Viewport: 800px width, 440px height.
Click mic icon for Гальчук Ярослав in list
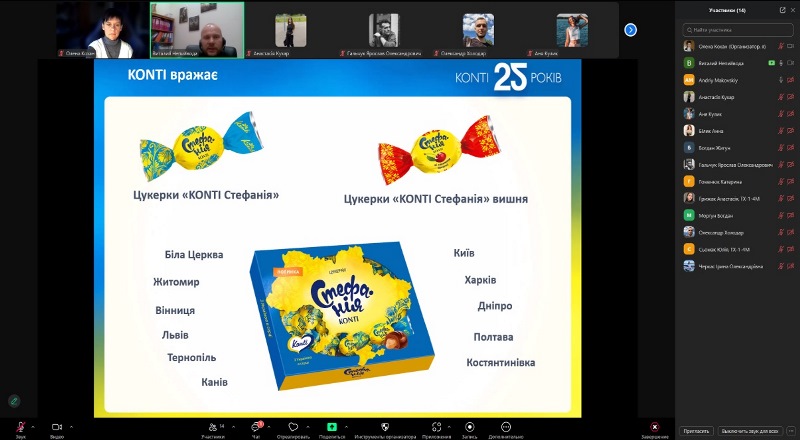(781, 164)
